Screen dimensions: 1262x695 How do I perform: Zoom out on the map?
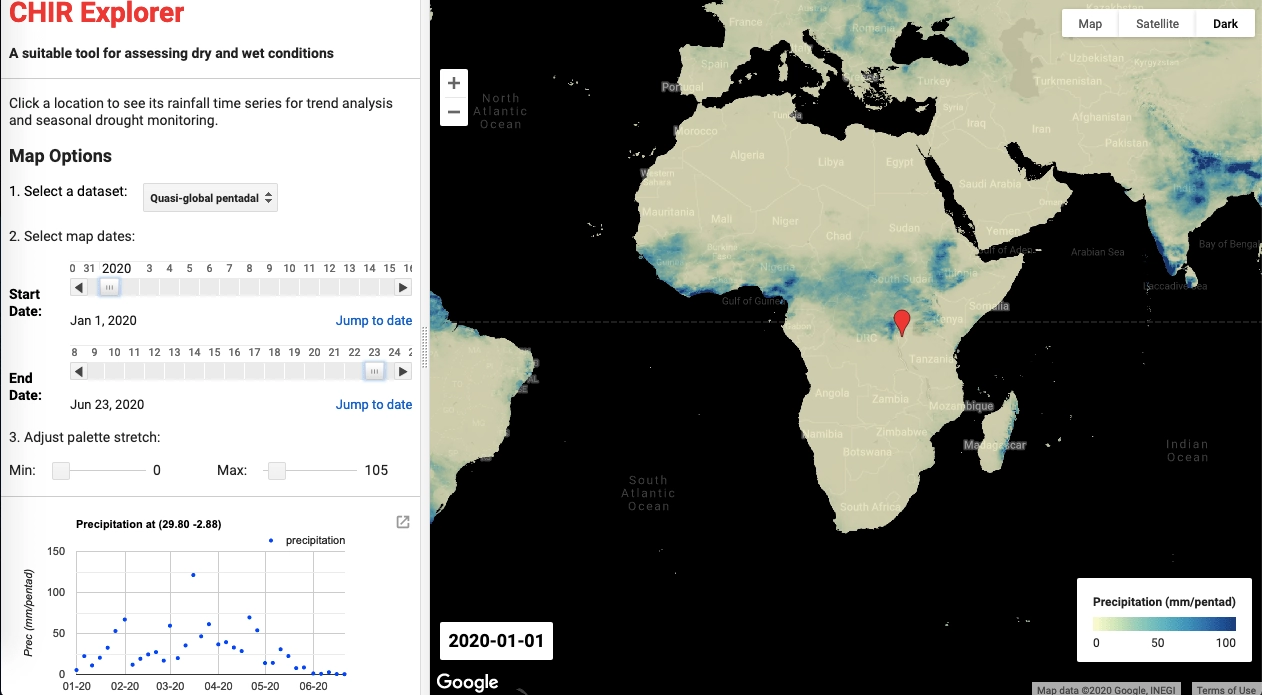(454, 112)
